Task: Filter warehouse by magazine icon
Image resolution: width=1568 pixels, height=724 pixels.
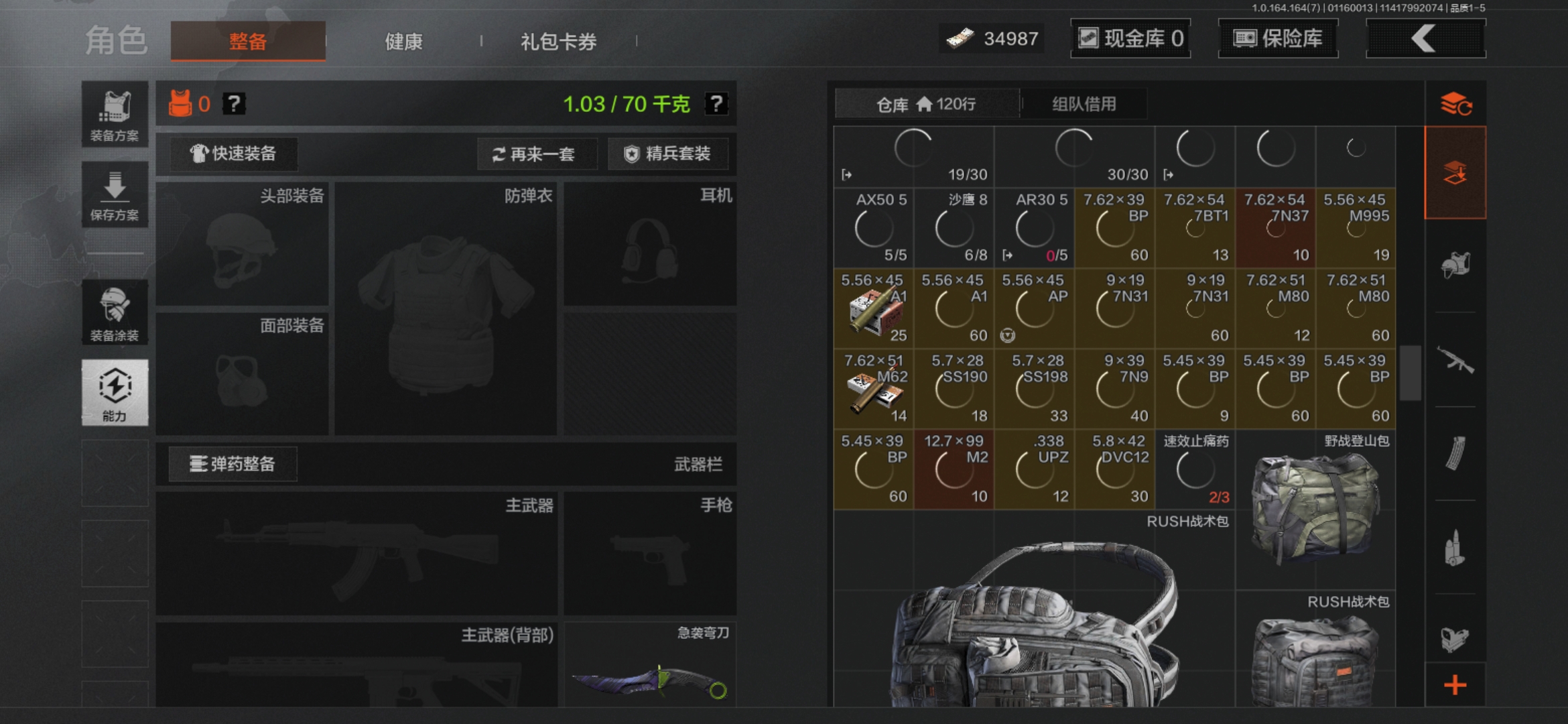Action: pos(1455,454)
